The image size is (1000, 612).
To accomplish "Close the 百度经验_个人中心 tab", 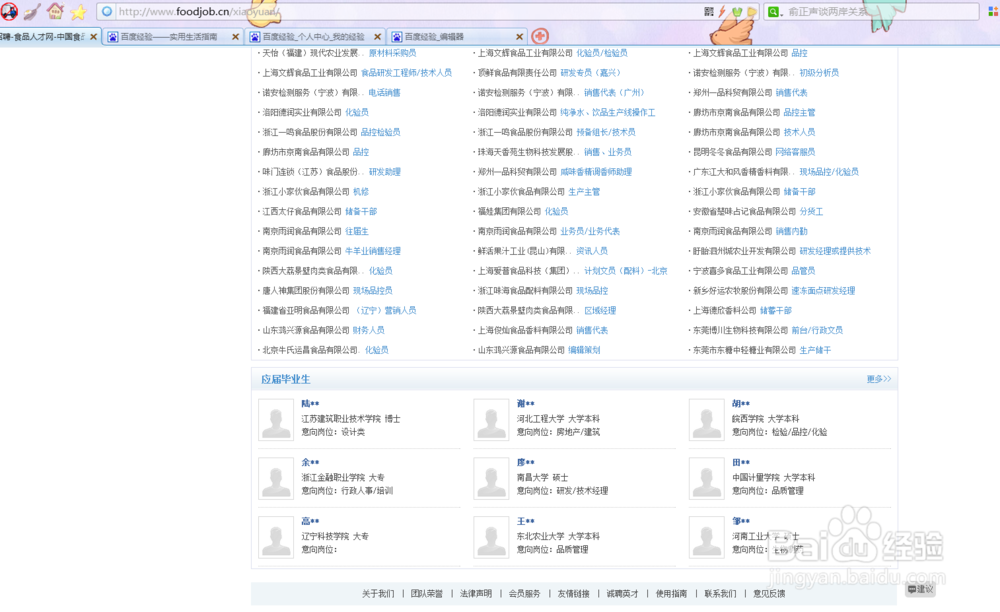I will point(378,37).
